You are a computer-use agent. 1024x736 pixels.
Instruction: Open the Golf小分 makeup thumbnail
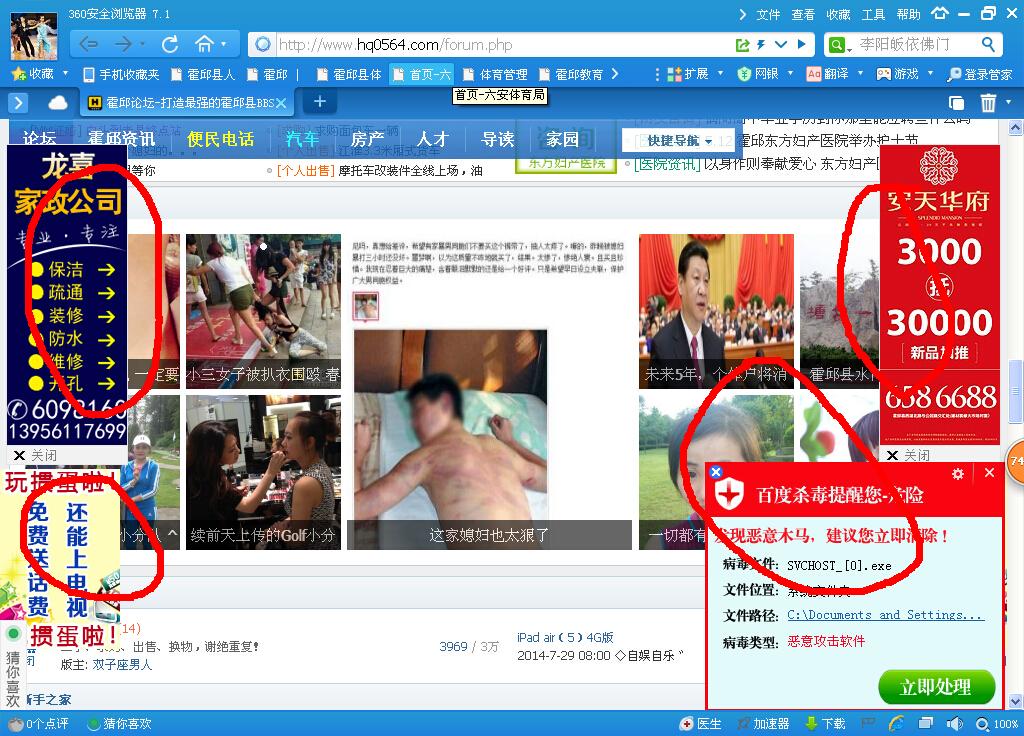tap(263, 472)
